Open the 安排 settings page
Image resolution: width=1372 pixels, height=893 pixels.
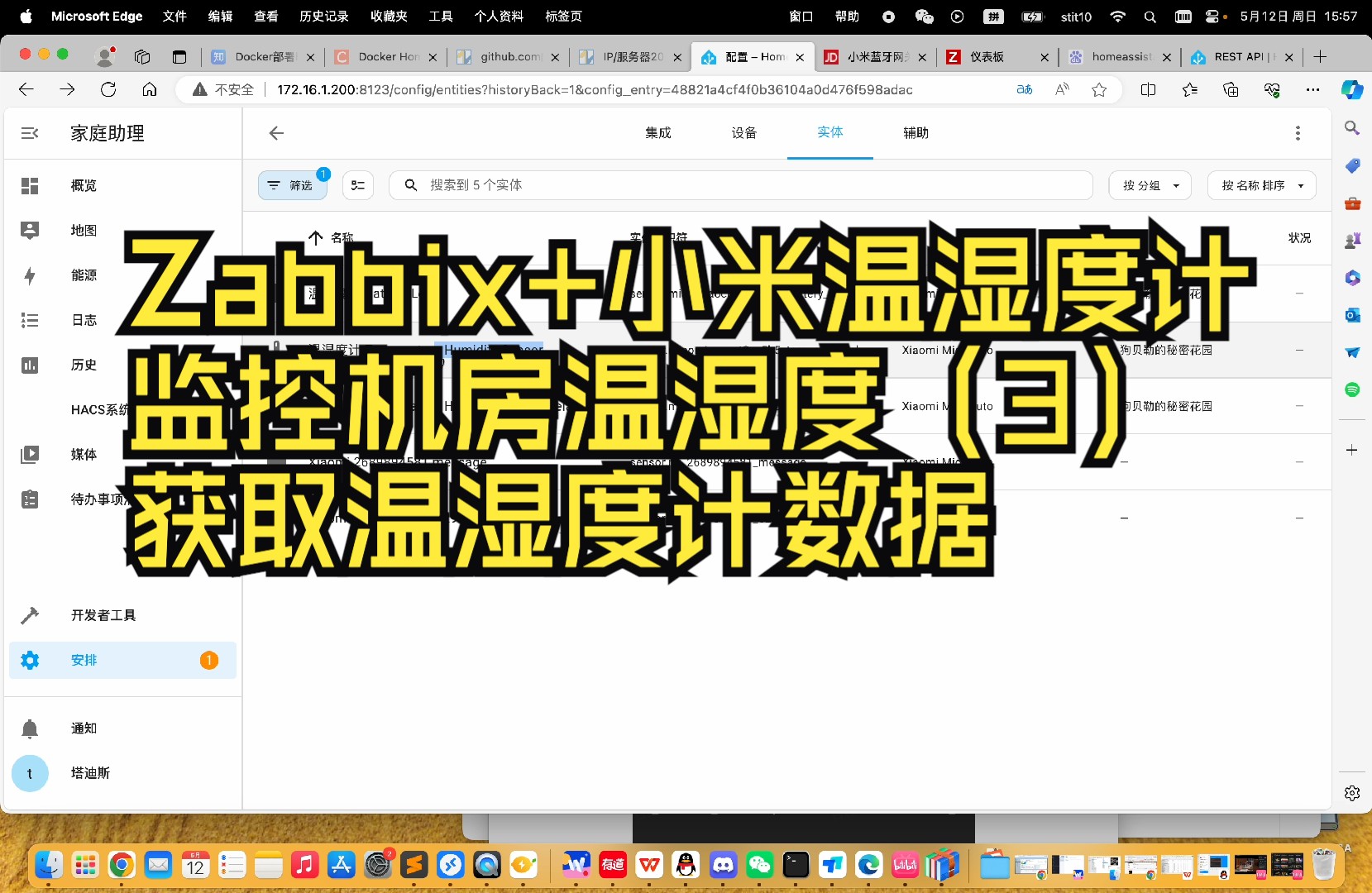(x=122, y=660)
